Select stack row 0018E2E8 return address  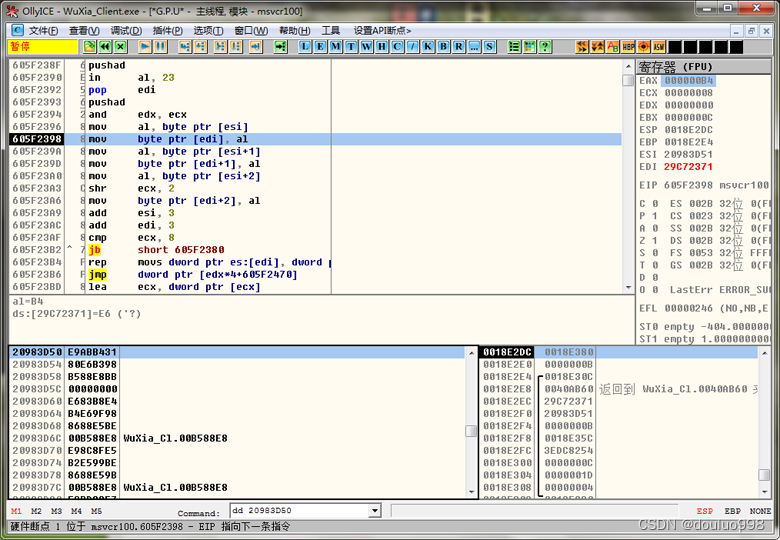(619, 389)
